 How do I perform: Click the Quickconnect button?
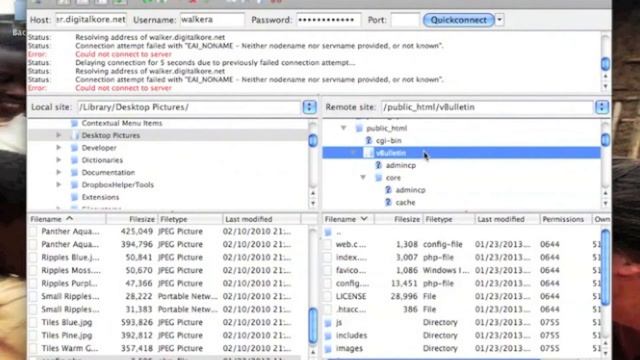pyautogui.click(x=458, y=20)
